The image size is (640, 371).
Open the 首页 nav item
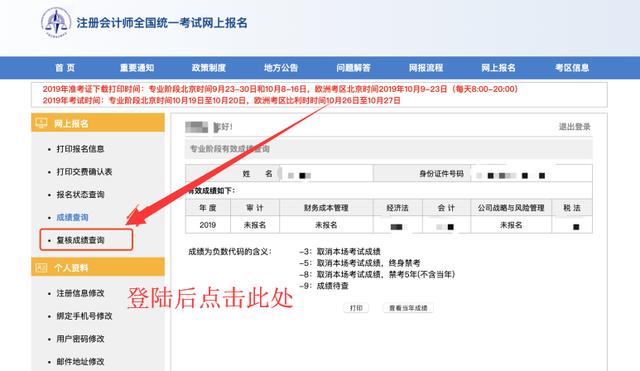click(x=65, y=68)
